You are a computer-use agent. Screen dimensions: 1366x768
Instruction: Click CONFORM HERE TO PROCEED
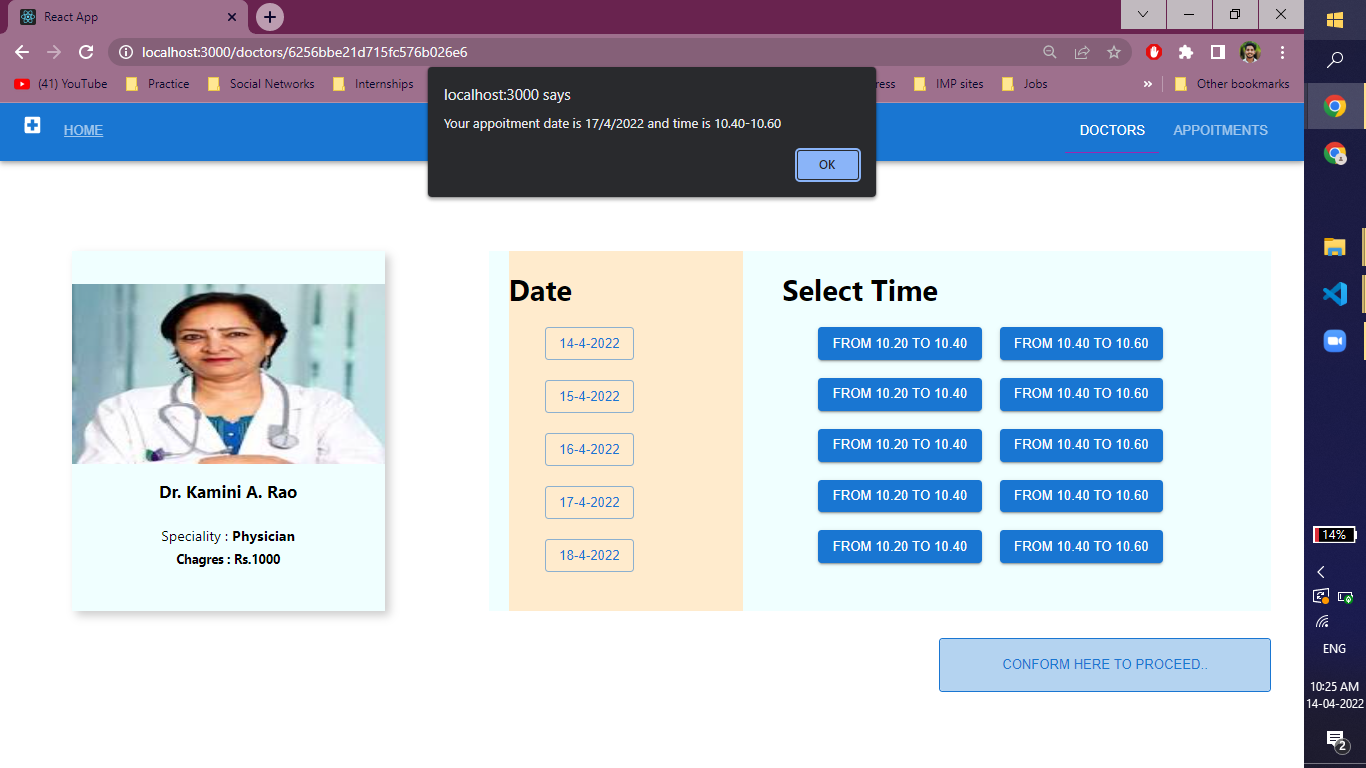point(1104,664)
